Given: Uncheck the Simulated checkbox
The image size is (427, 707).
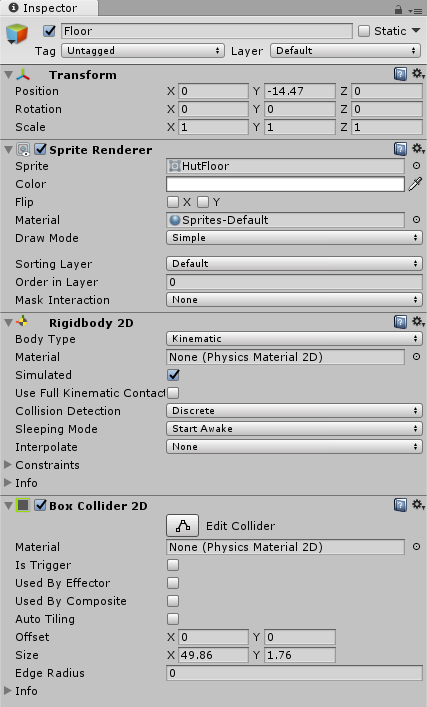Looking at the screenshot, I should point(173,375).
